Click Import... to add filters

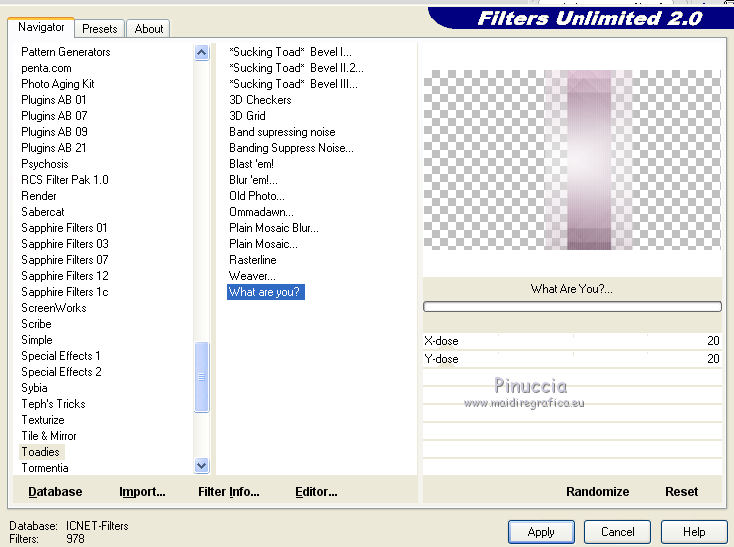[x=142, y=492]
